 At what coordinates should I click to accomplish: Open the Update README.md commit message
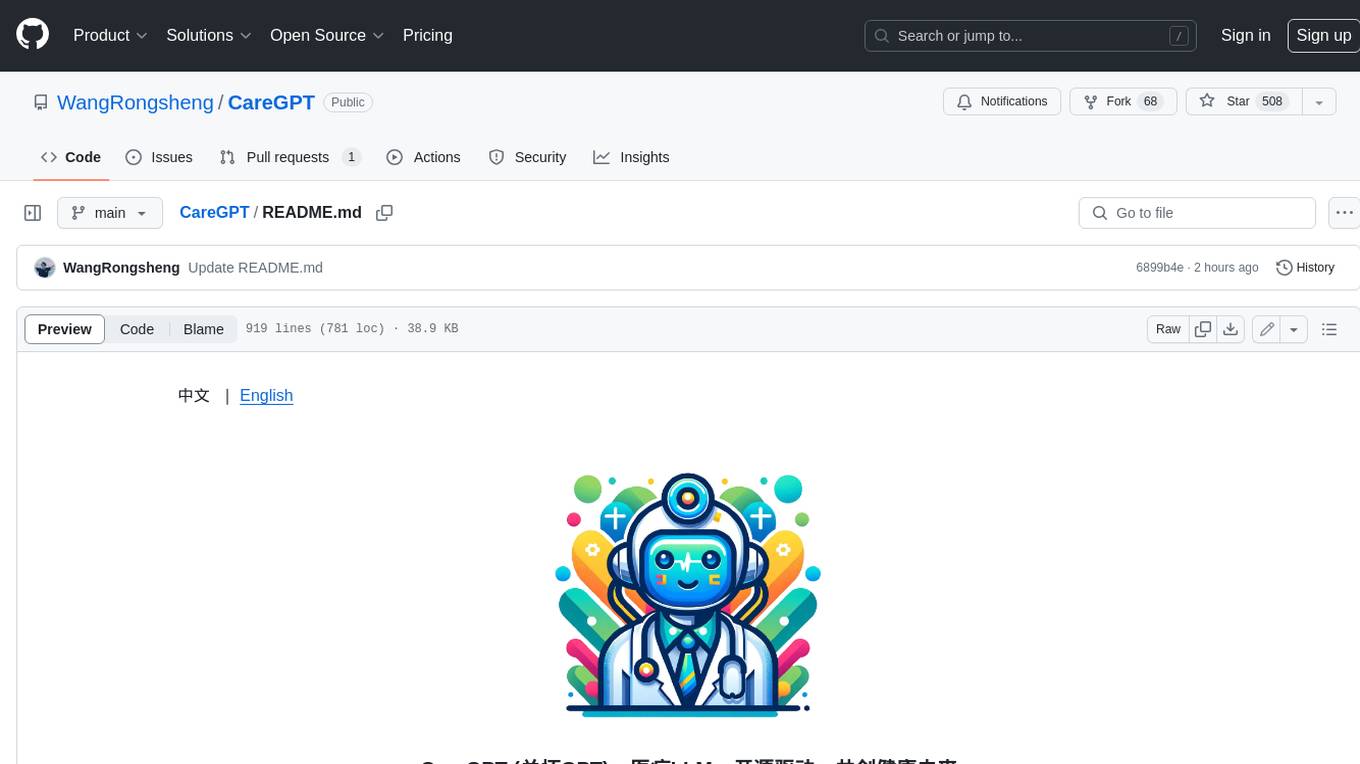[x=255, y=268]
